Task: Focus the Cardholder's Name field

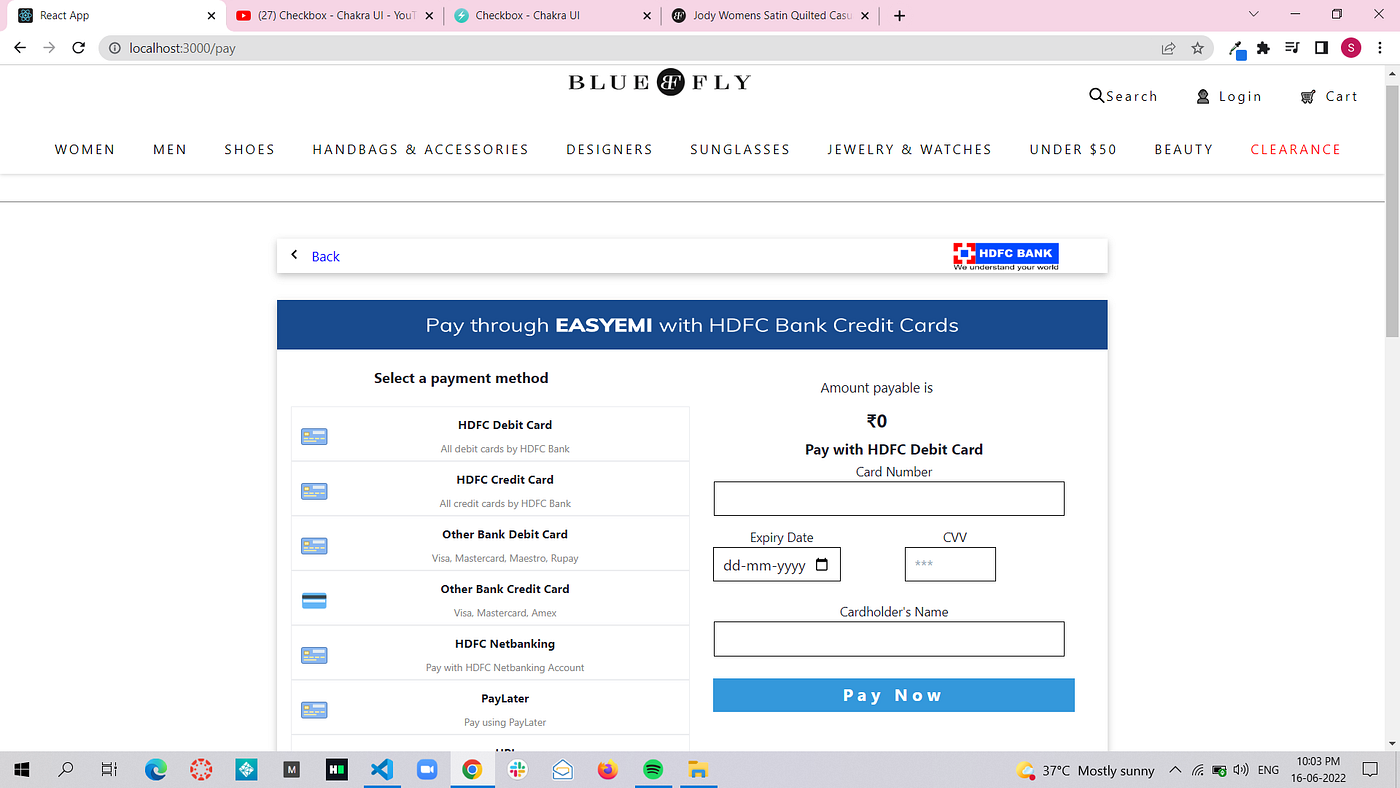Action: [889, 639]
